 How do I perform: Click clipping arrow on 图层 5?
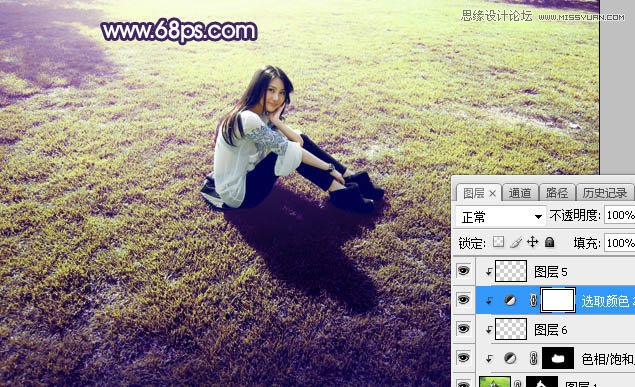(489, 272)
